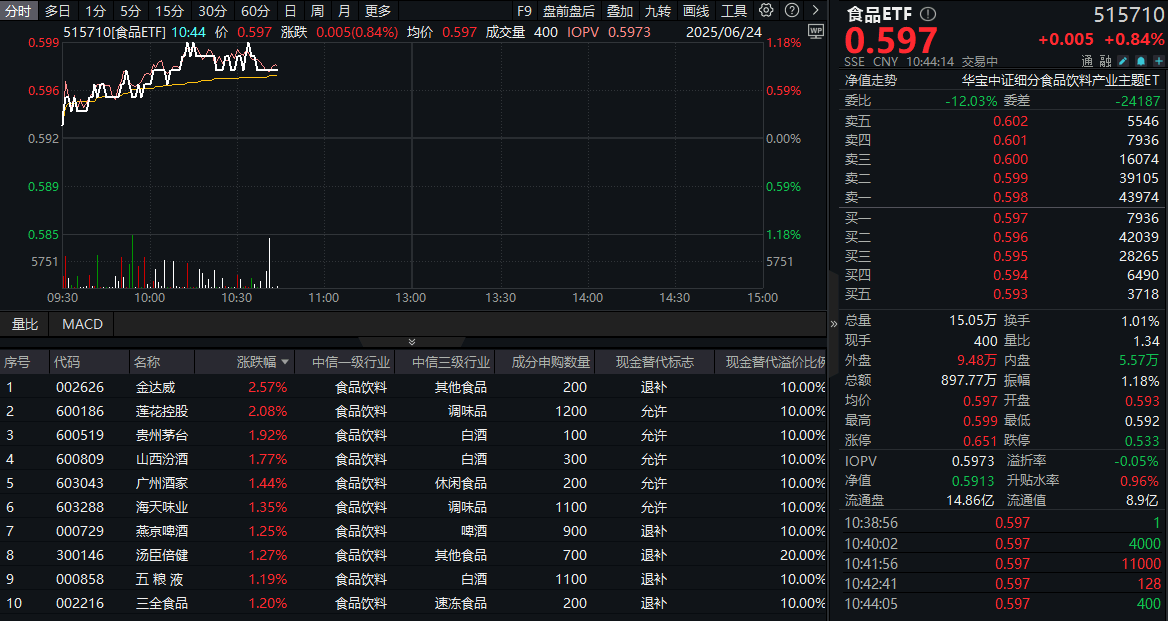Open the settings gear icon

click(x=765, y=12)
